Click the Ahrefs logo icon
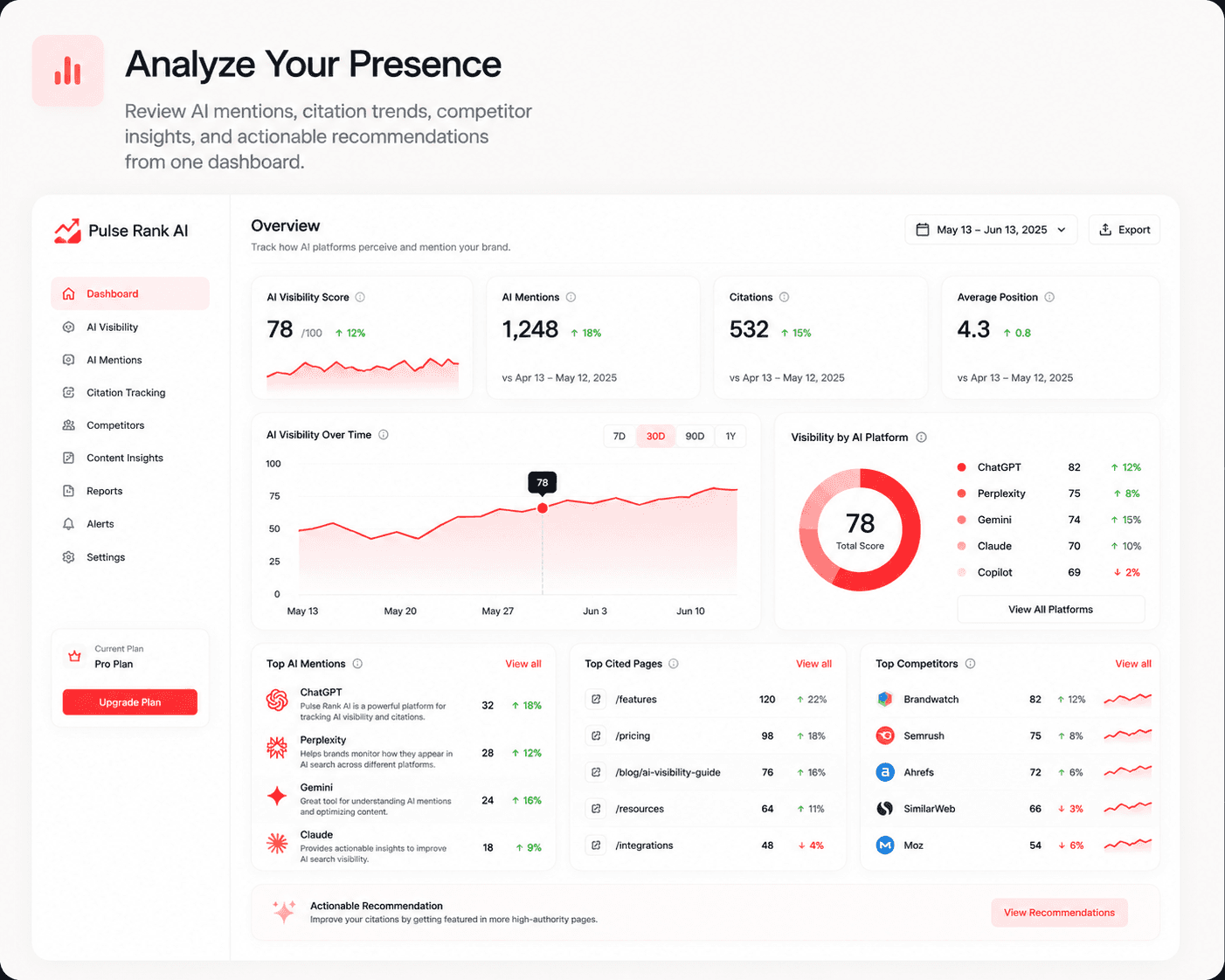The width and height of the screenshot is (1225, 980). [885, 772]
